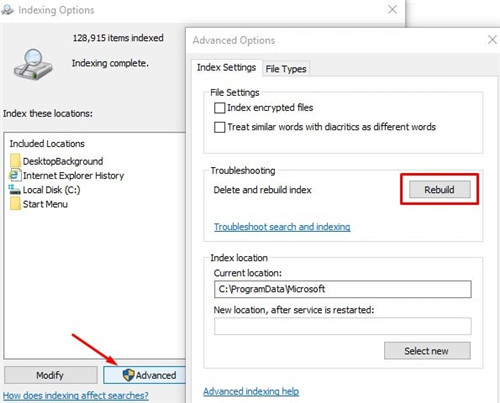
Task: Click the New location input field
Action: point(343,326)
